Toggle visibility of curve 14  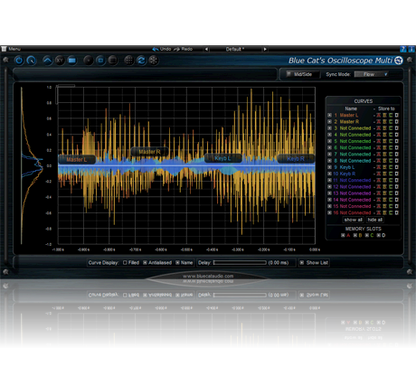point(330,200)
